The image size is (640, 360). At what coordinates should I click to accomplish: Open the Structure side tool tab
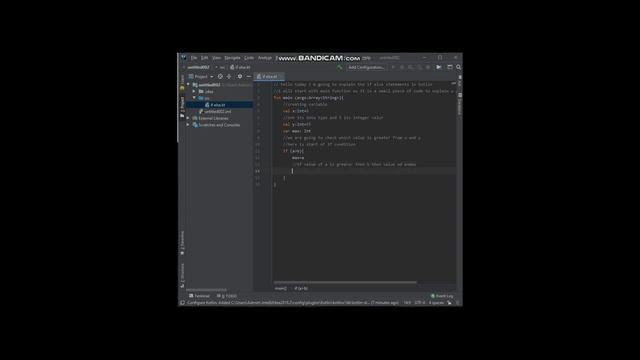point(182,276)
